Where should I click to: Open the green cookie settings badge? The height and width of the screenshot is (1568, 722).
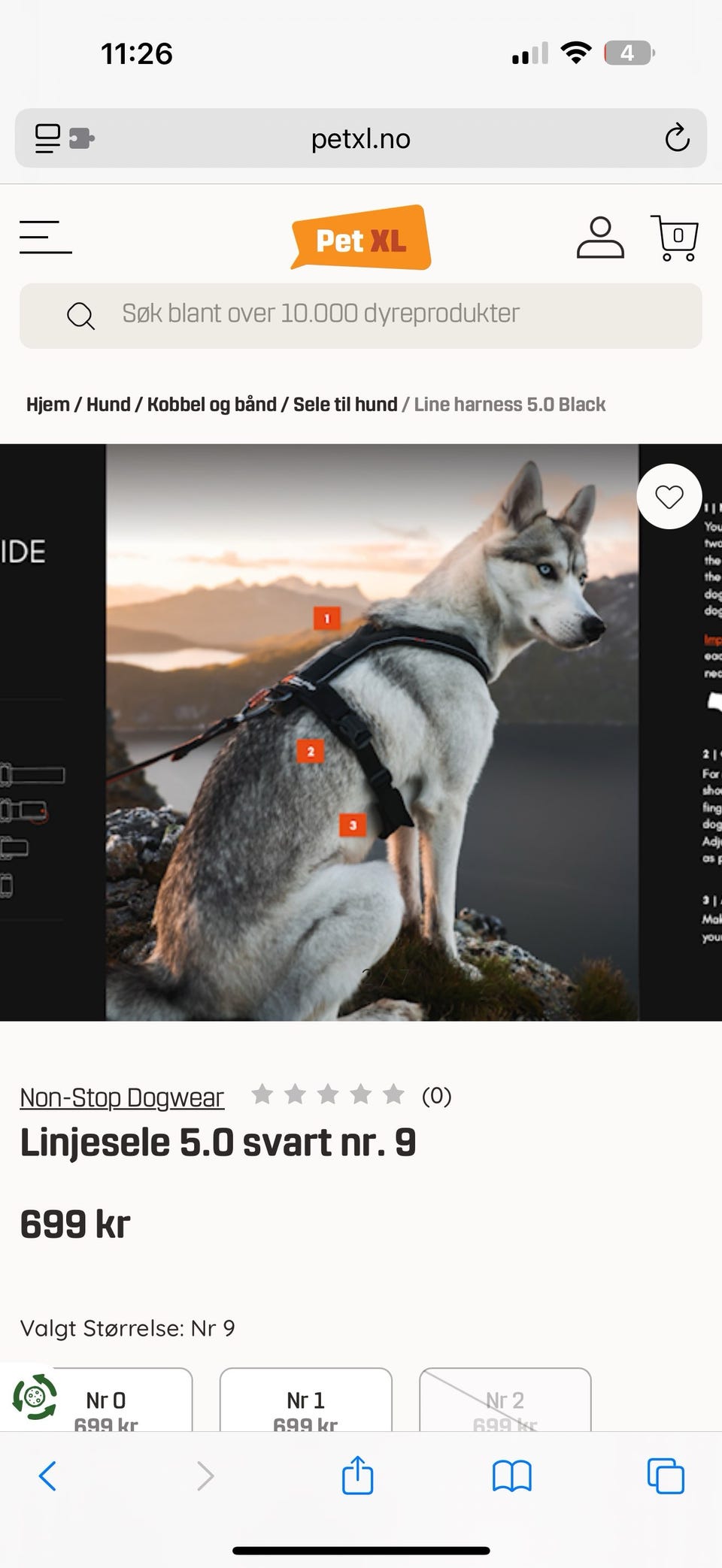tap(34, 1397)
